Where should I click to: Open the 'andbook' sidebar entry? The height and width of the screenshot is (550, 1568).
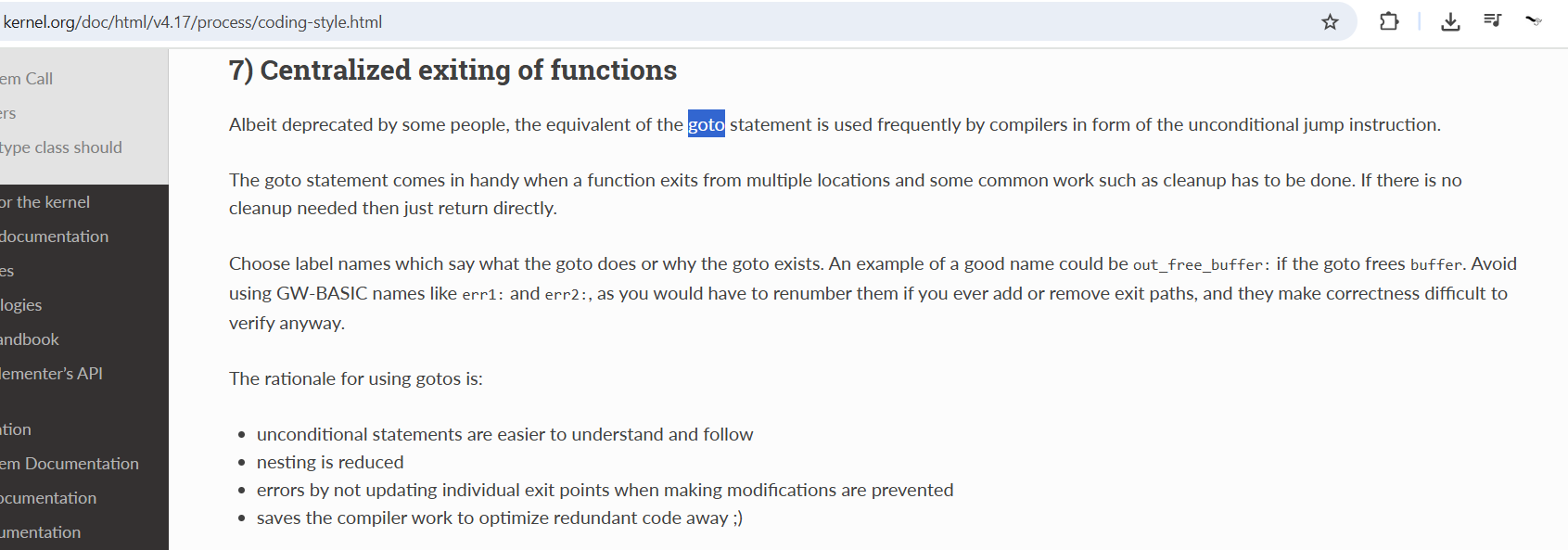pos(30,339)
